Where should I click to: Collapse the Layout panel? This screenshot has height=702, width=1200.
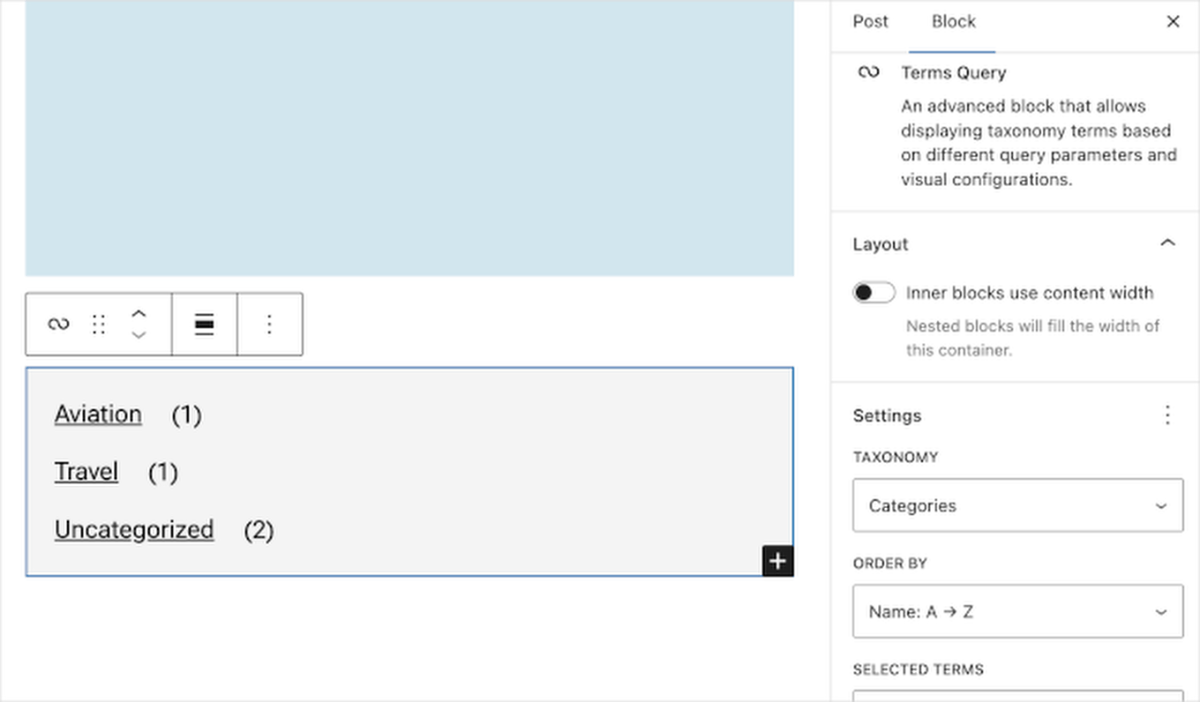click(x=1166, y=244)
